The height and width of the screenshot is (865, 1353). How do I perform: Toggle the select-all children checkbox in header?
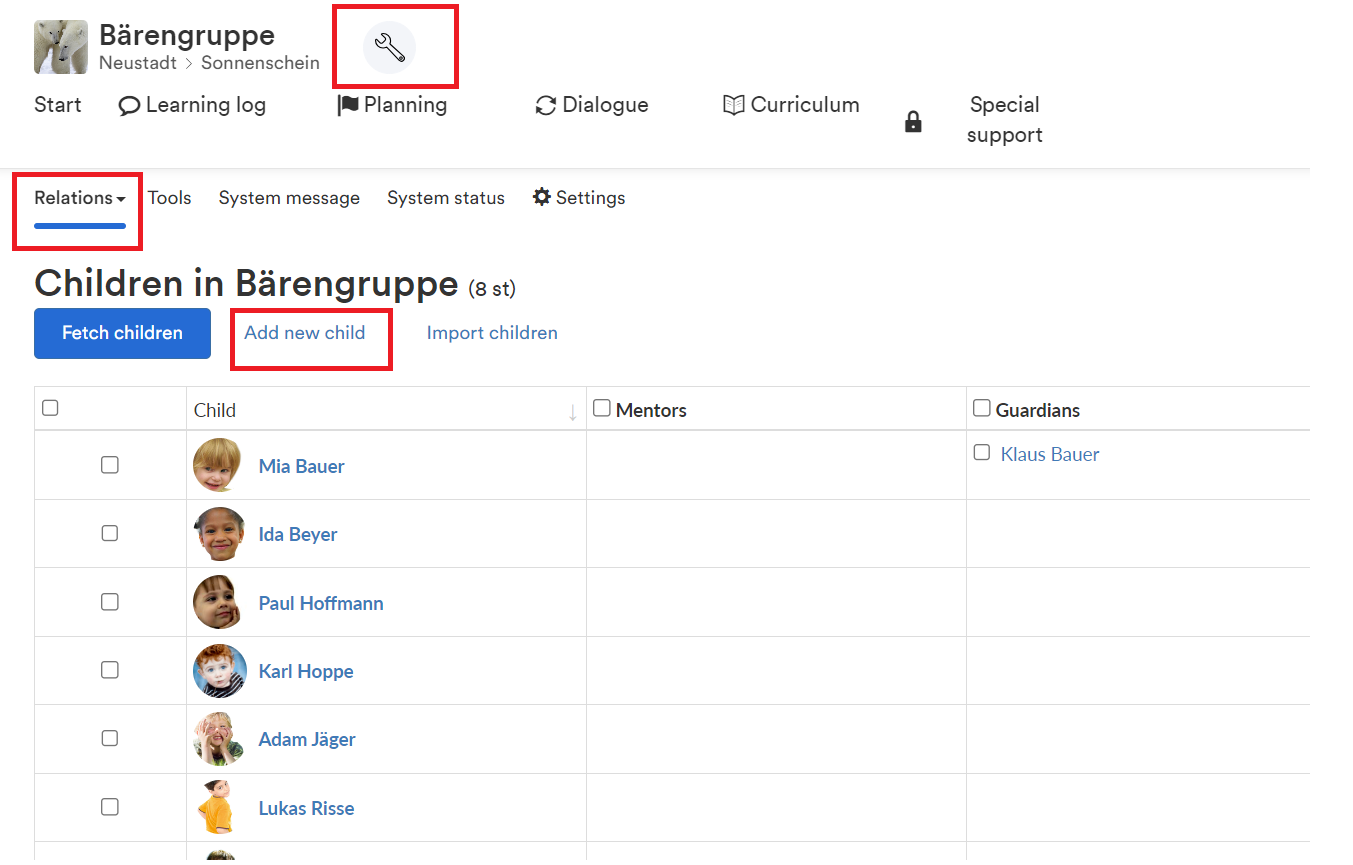(x=50, y=408)
